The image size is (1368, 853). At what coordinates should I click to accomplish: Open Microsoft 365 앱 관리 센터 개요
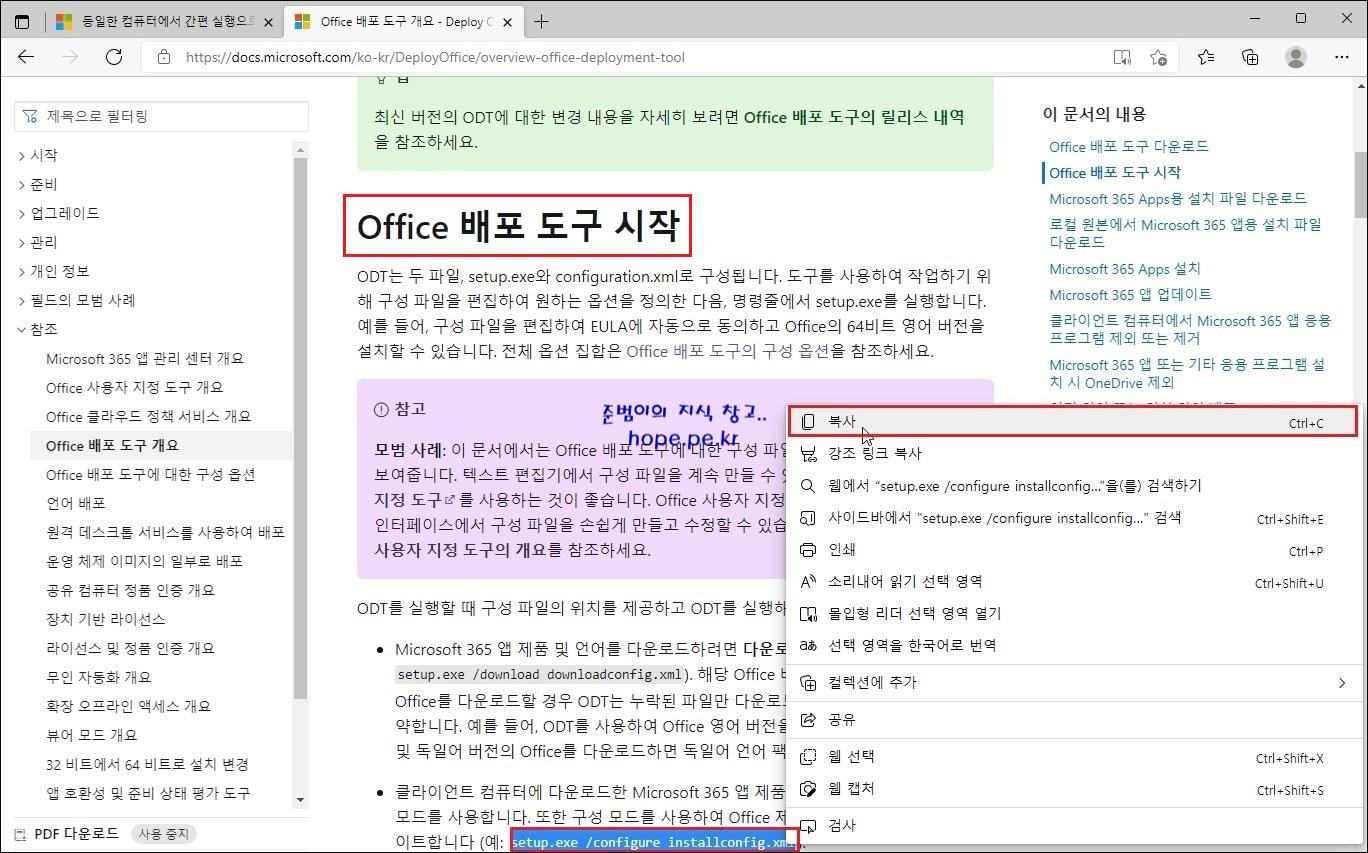[145, 358]
